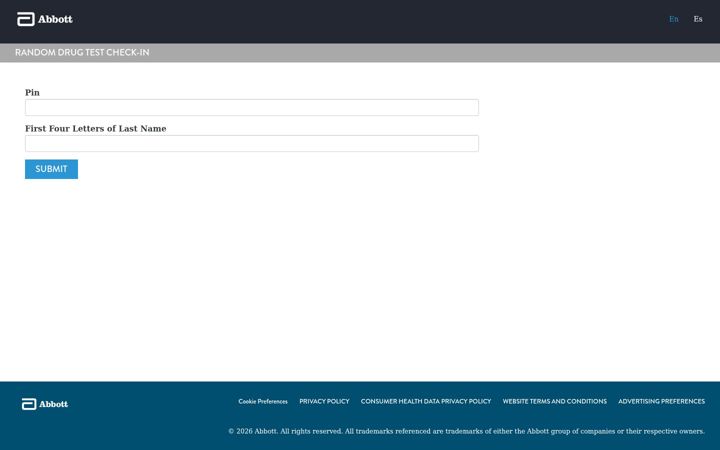Open Consumer Health Data Privacy Policy link
Image resolution: width=720 pixels, height=450 pixels.
[426, 401]
